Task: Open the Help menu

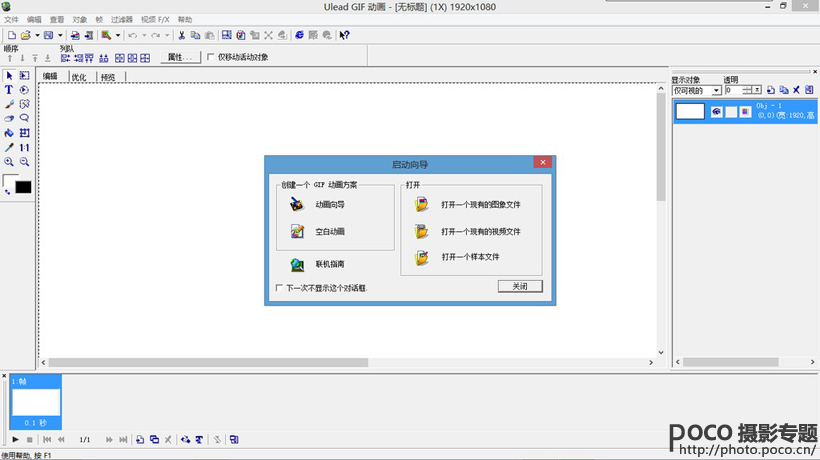Action: coord(185,19)
